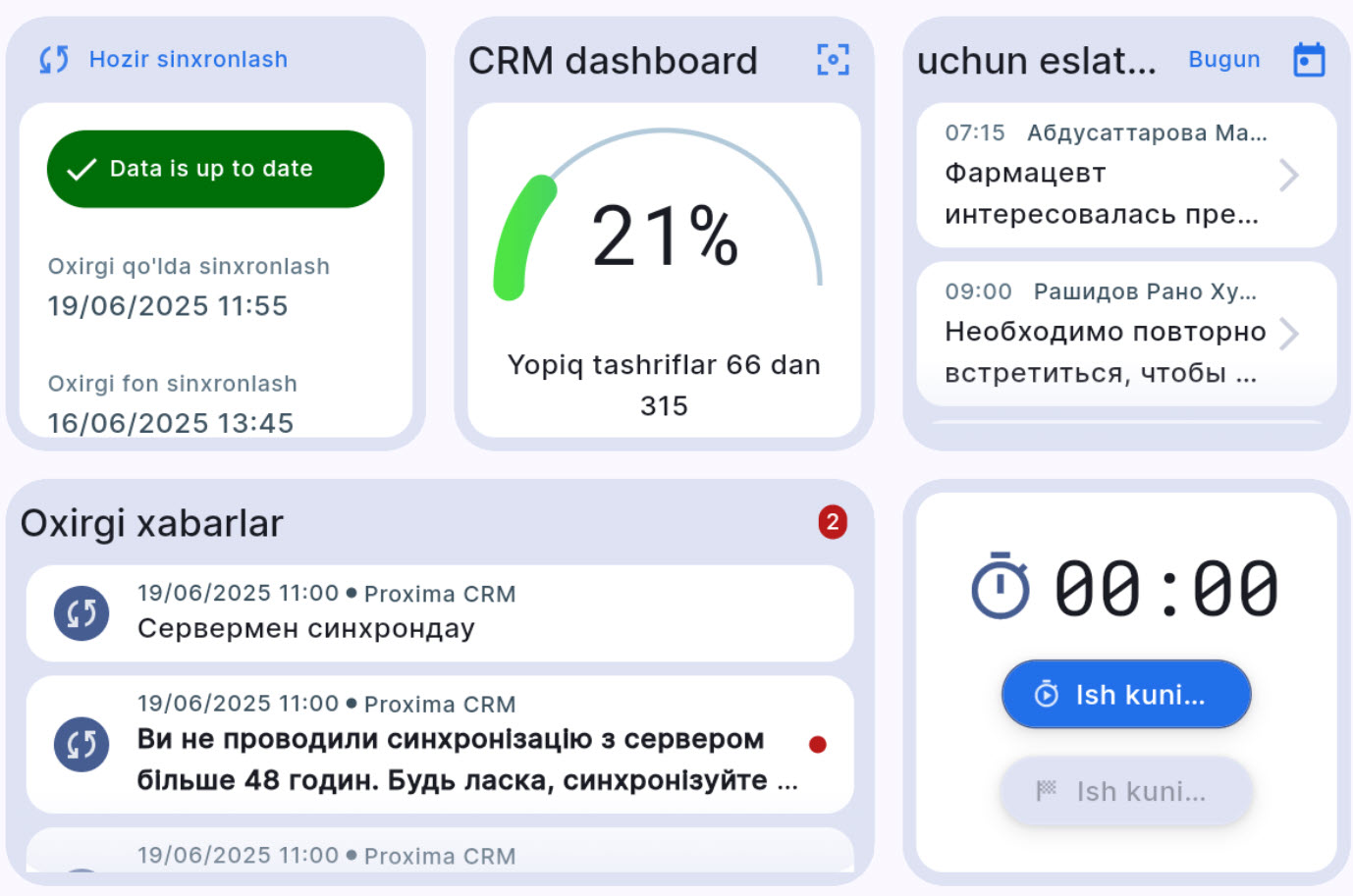Open the calendar icon in reminders panel

(1308, 60)
